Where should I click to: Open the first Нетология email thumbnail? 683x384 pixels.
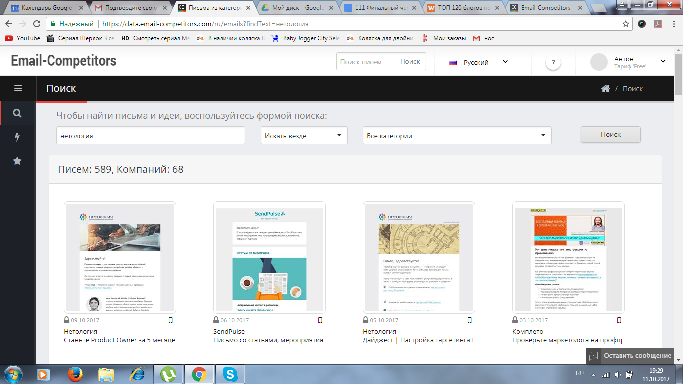120,257
